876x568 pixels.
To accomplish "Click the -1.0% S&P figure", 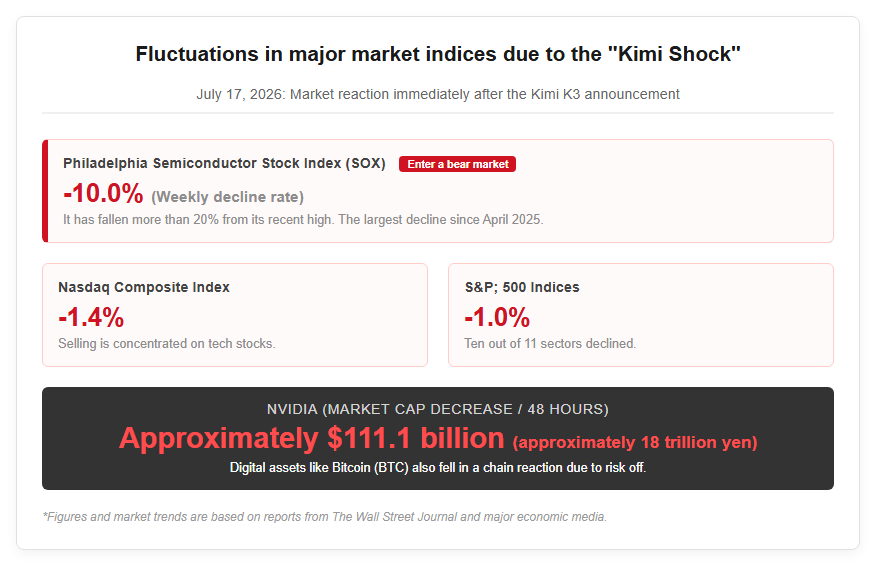I will pos(497,317).
